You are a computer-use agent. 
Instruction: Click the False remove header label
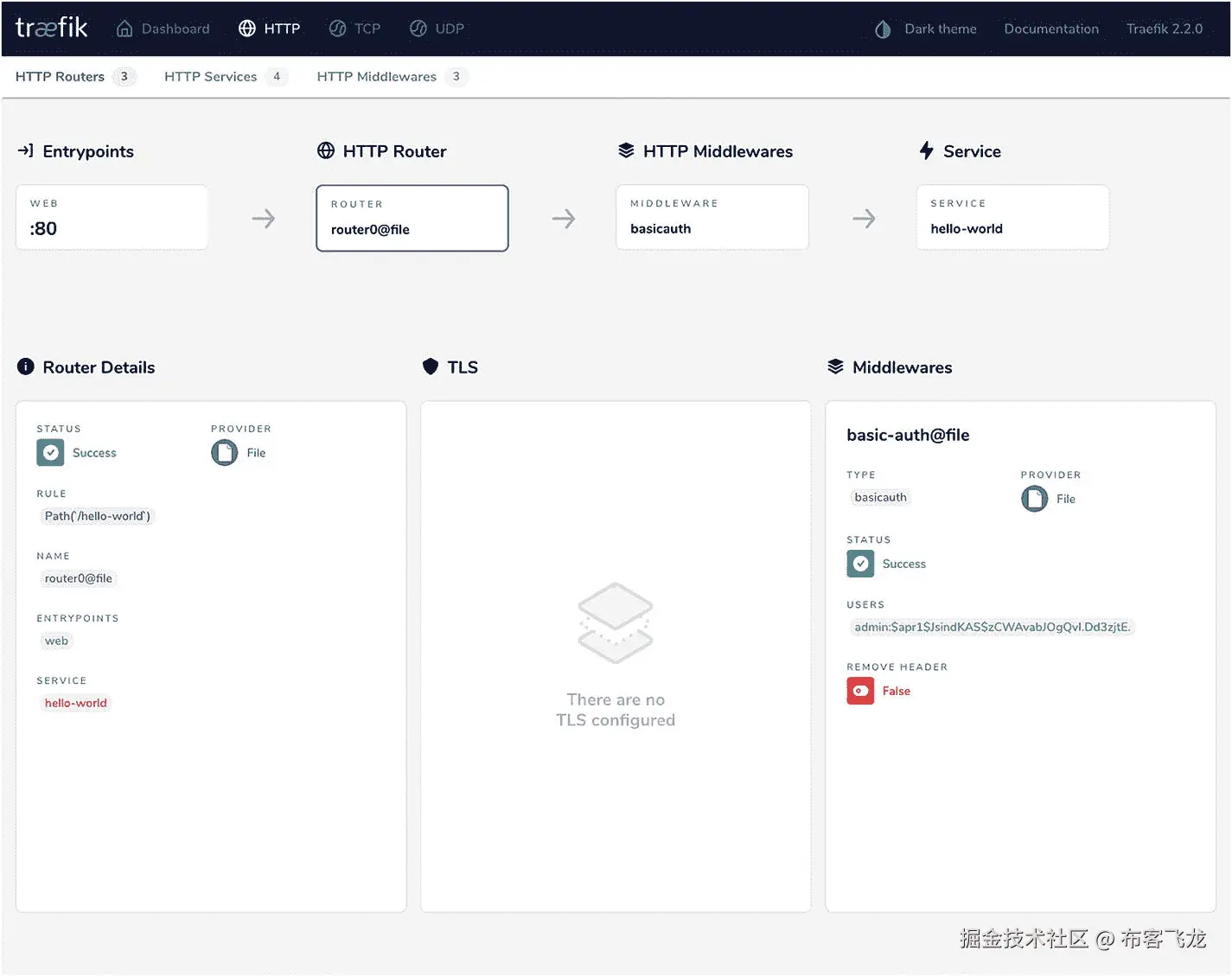[x=897, y=691]
